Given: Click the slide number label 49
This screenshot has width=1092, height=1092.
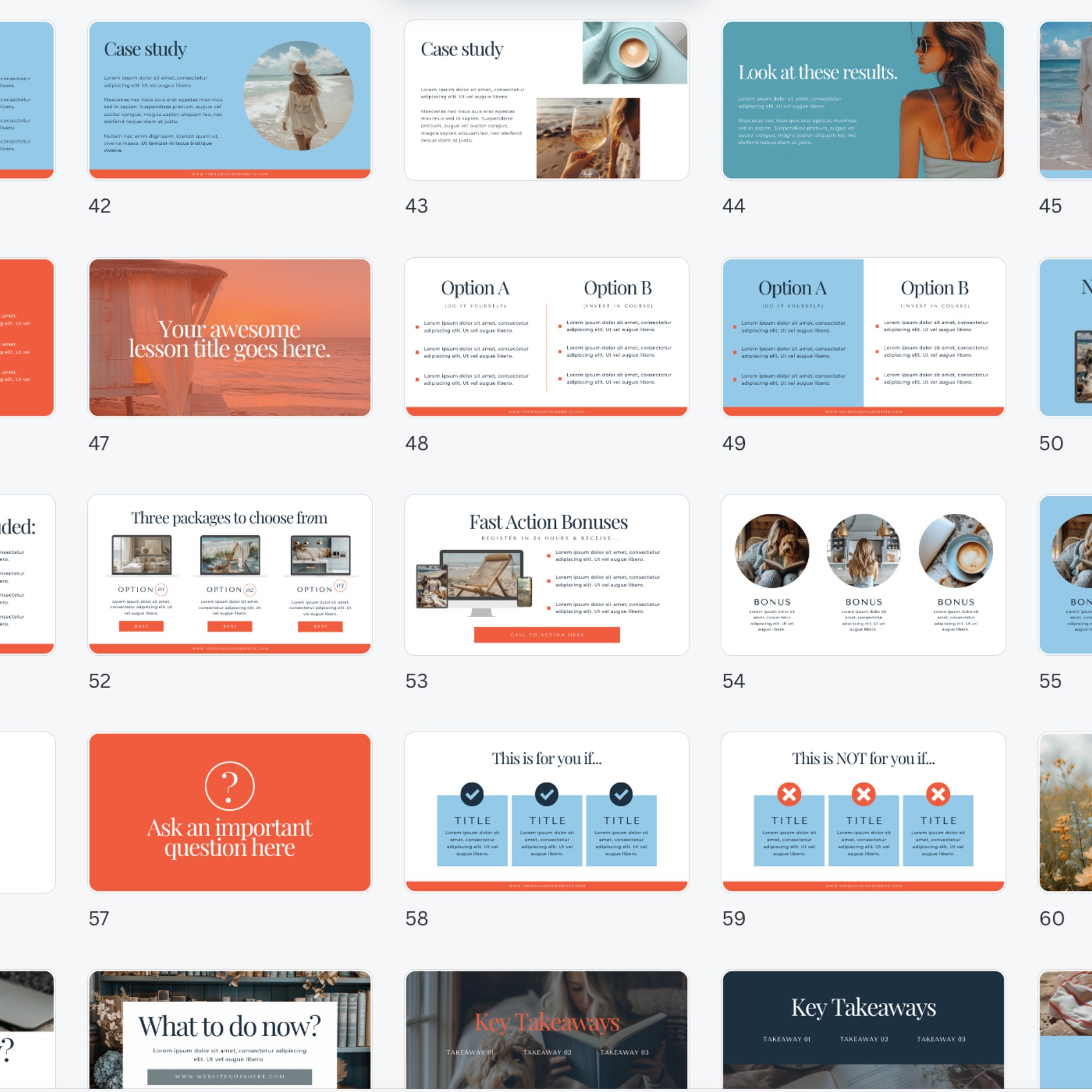Looking at the screenshot, I should [x=734, y=443].
